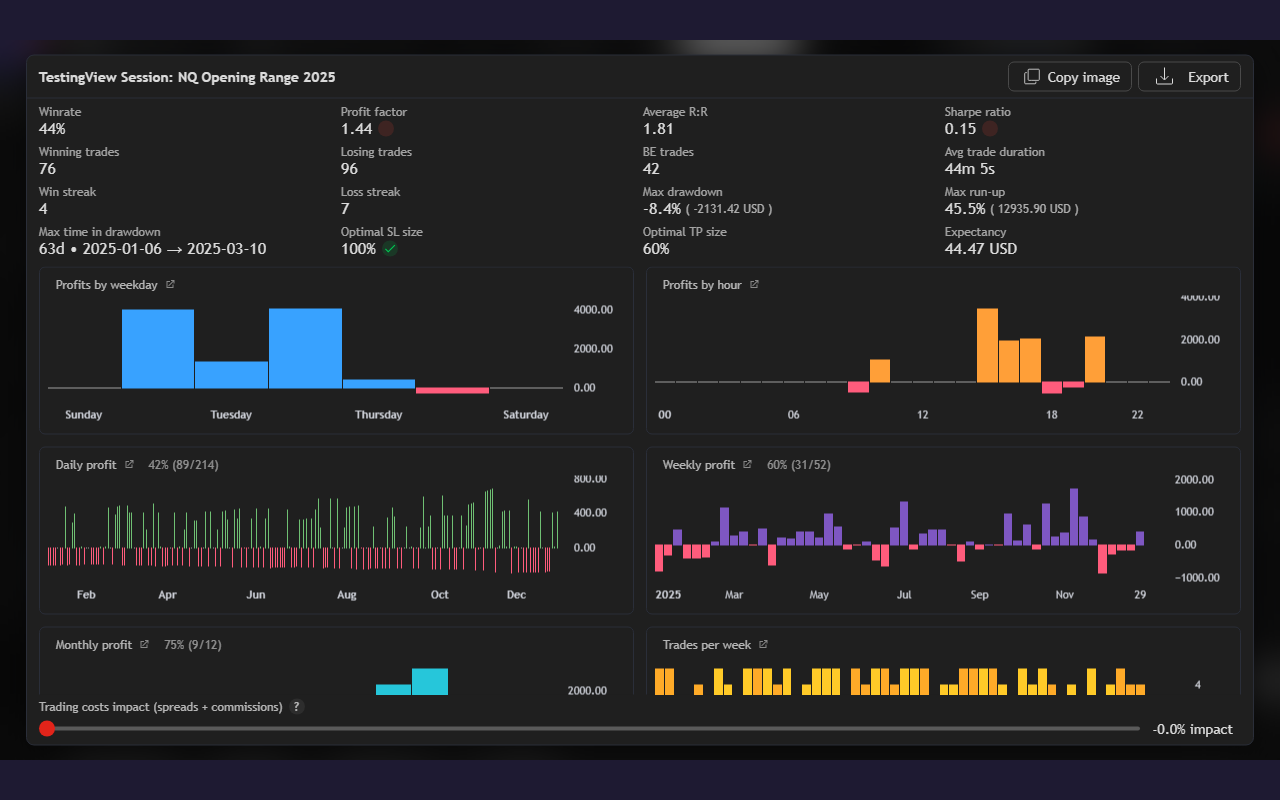This screenshot has height=800, width=1280.
Task: Click the green checkmark beside Optimal SL size
Action: pyautogui.click(x=390, y=249)
